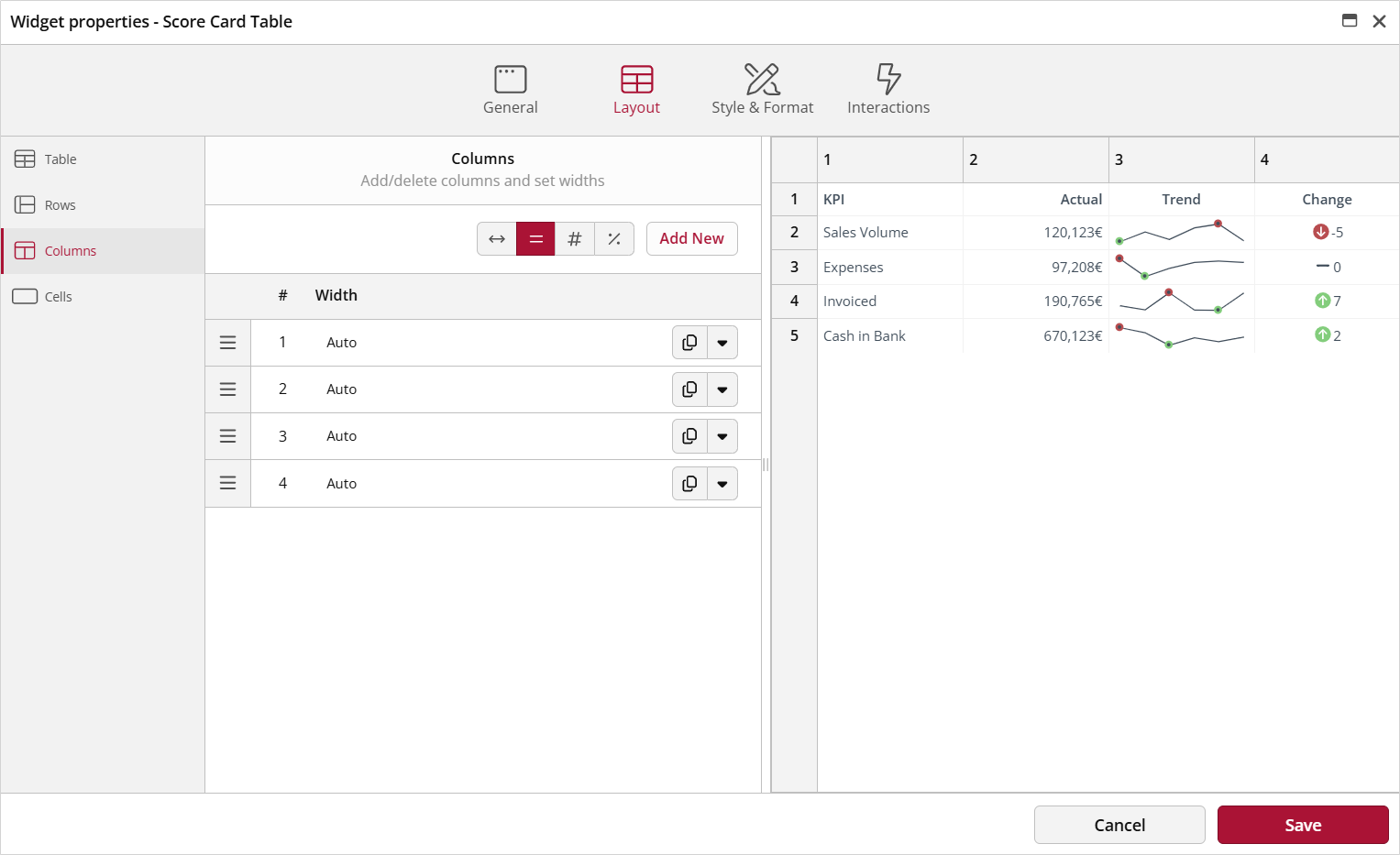Click the drag handle for column 2
Screen dimensions: 1400x855
click(x=228, y=389)
